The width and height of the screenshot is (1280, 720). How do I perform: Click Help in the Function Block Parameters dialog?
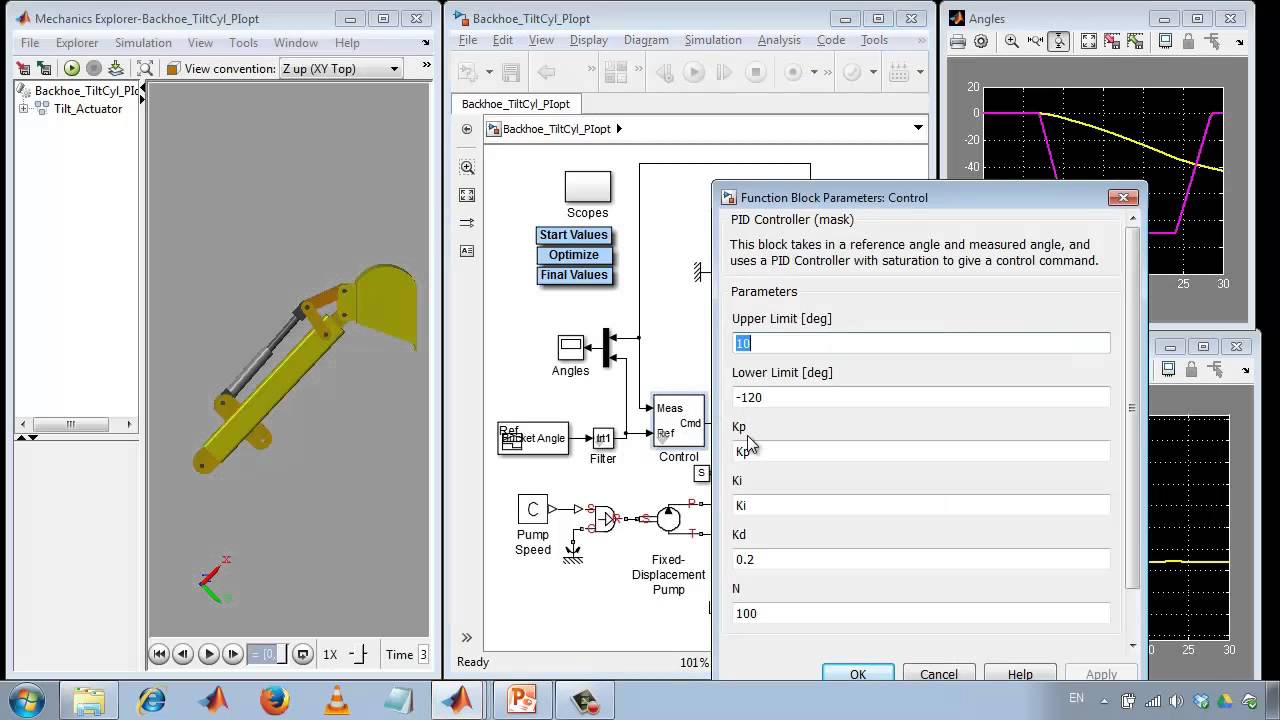pyautogui.click(x=1020, y=674)
